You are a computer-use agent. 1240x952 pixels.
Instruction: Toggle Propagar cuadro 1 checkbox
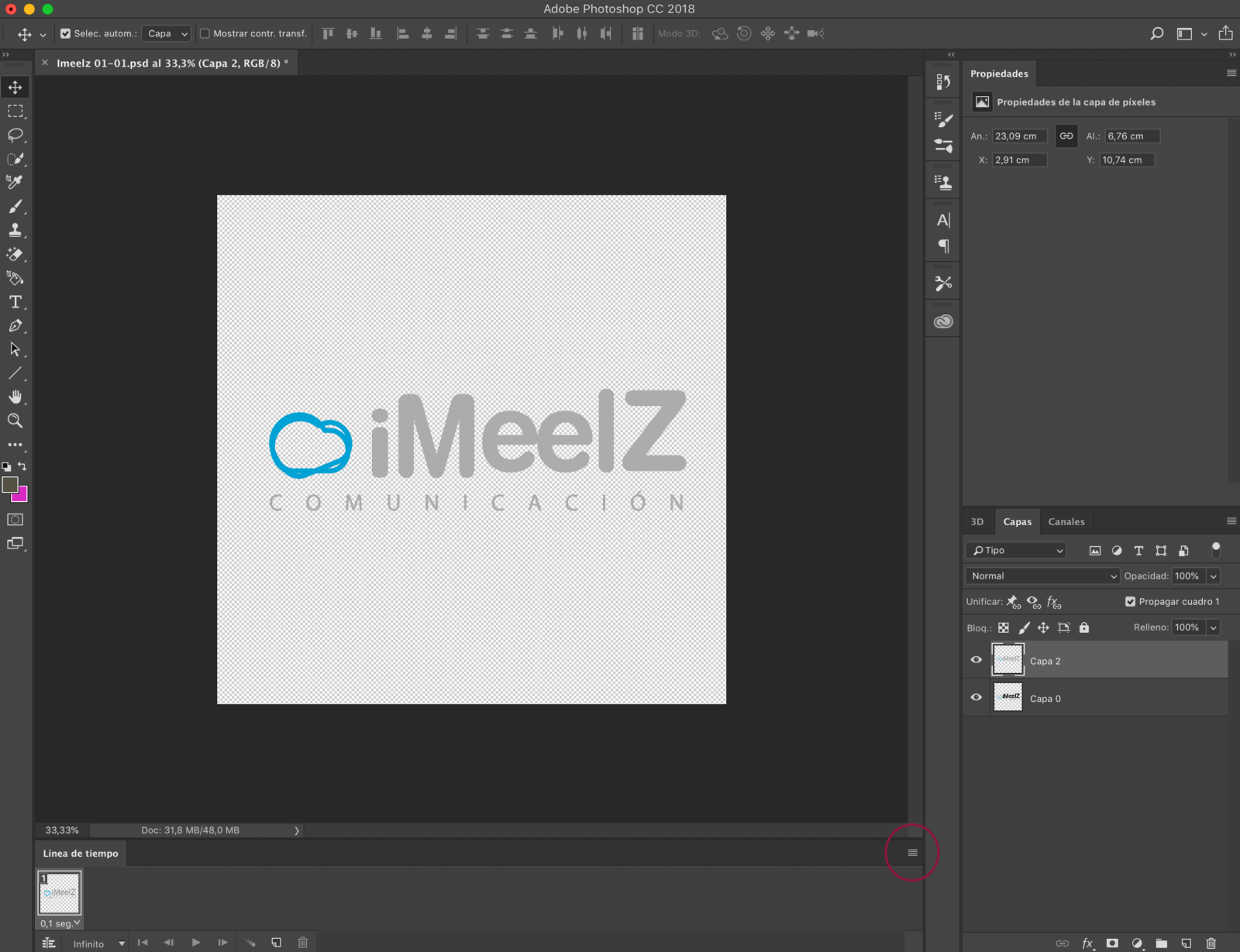point(1130,602)
